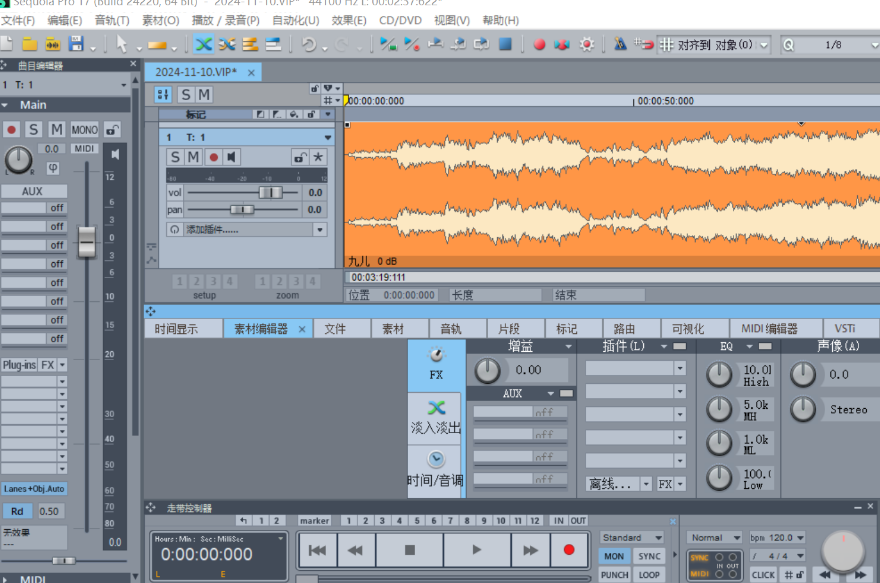
Task: Open the 离线 offline effects dropdown
Action: tap(647, 484)
